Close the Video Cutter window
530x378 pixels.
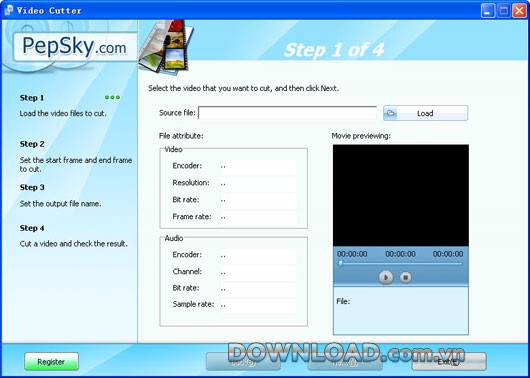click(x=519, y=10)
